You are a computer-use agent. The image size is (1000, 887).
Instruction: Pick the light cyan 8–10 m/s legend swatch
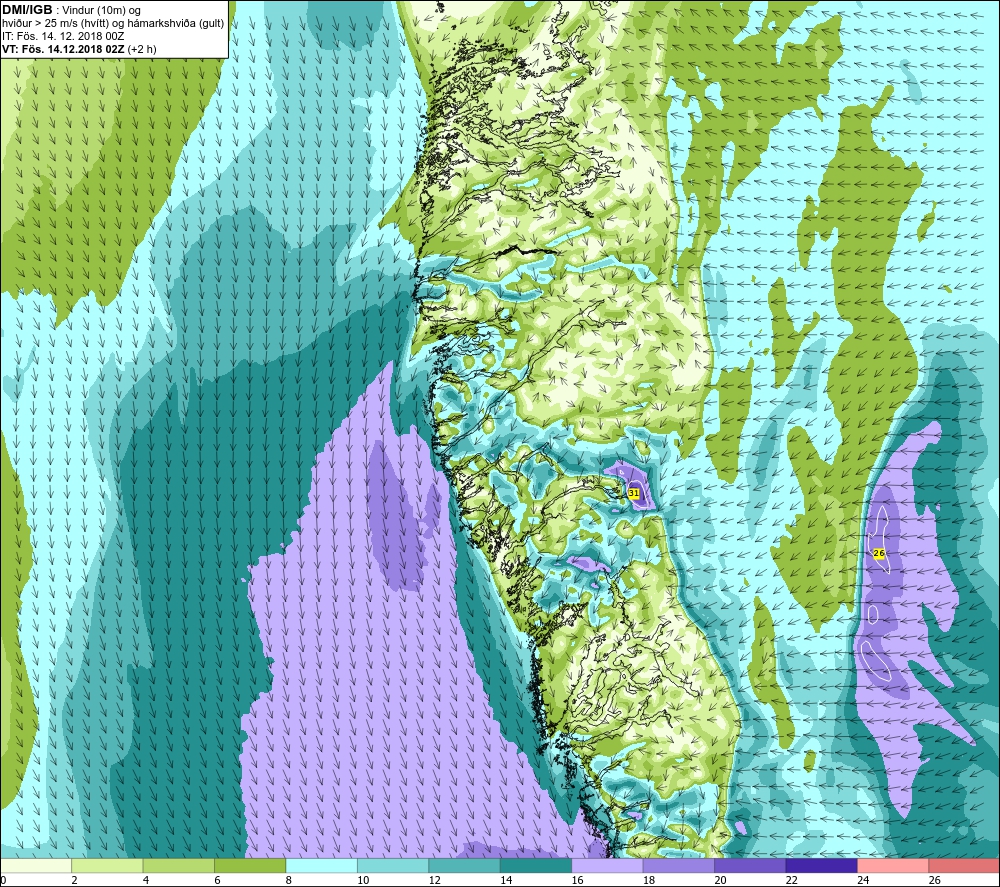click(x=321, y=865)
